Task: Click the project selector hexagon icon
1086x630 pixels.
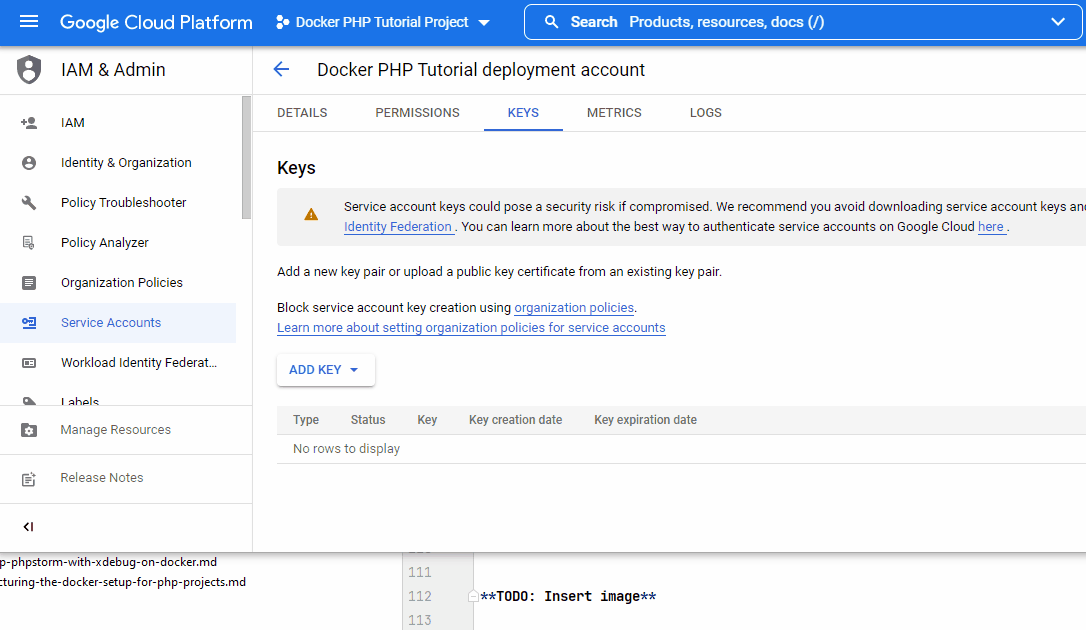Action: point(282,22)
